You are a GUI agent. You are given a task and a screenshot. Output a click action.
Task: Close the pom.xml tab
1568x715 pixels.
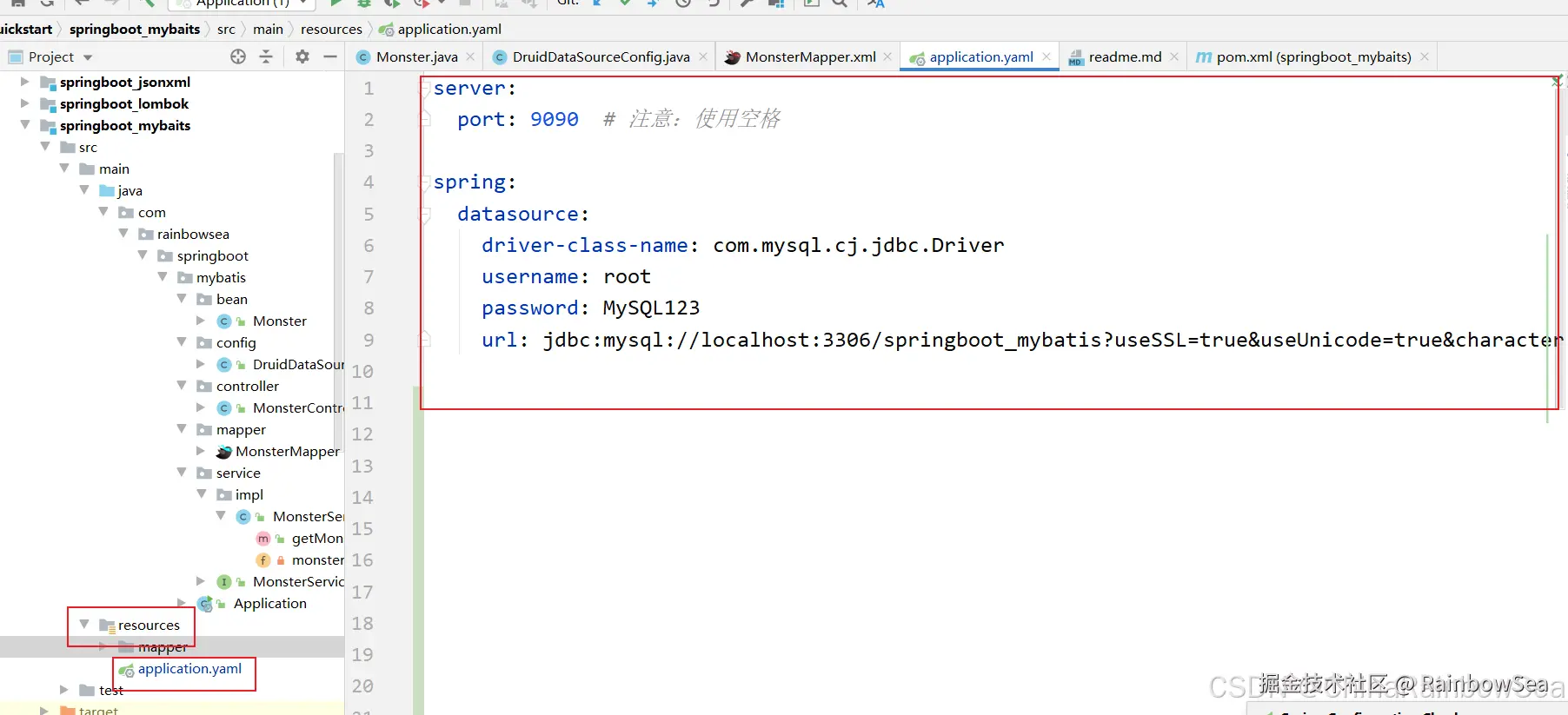click(1425, 56)
